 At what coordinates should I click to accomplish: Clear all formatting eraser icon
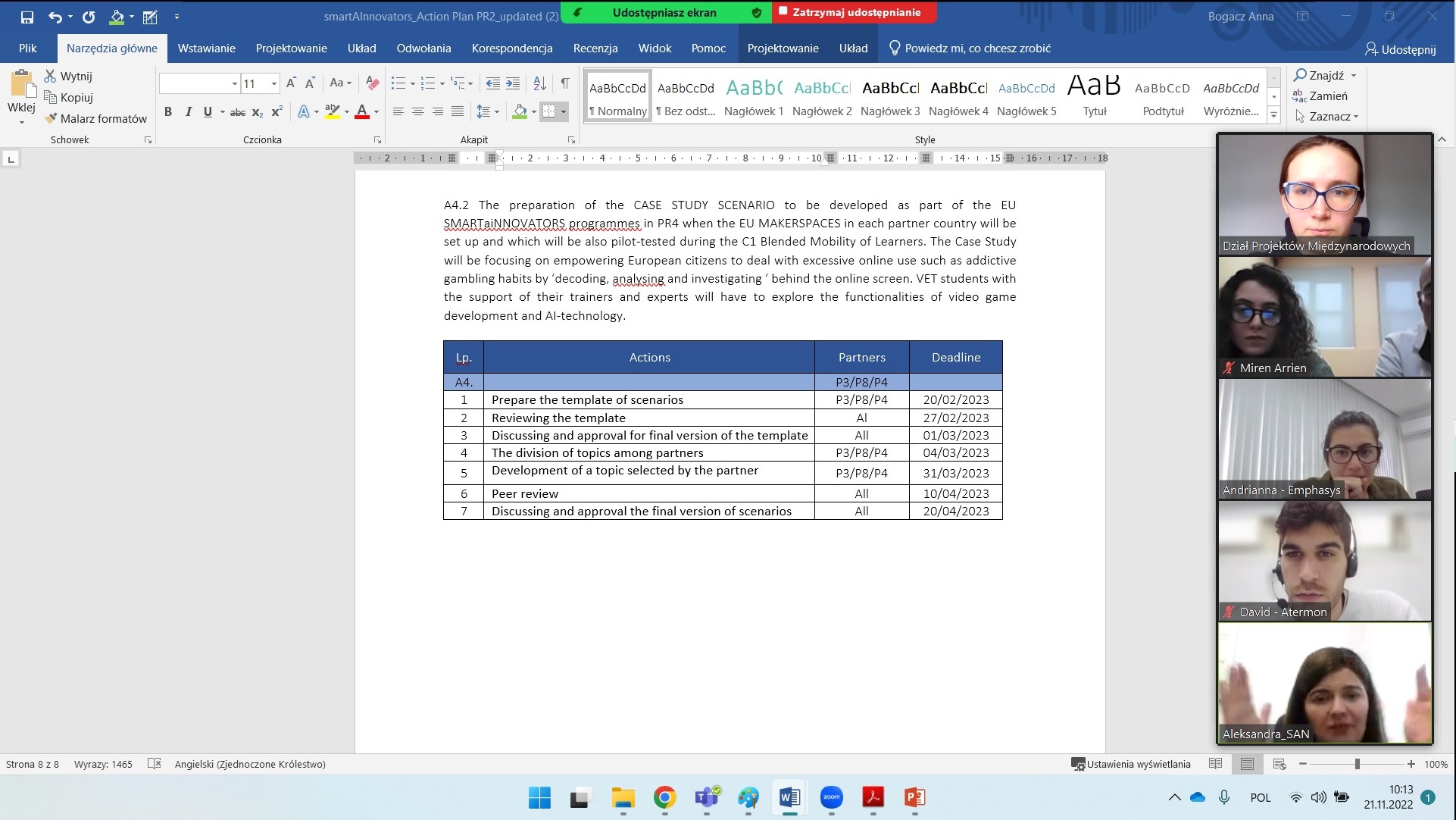372,83
